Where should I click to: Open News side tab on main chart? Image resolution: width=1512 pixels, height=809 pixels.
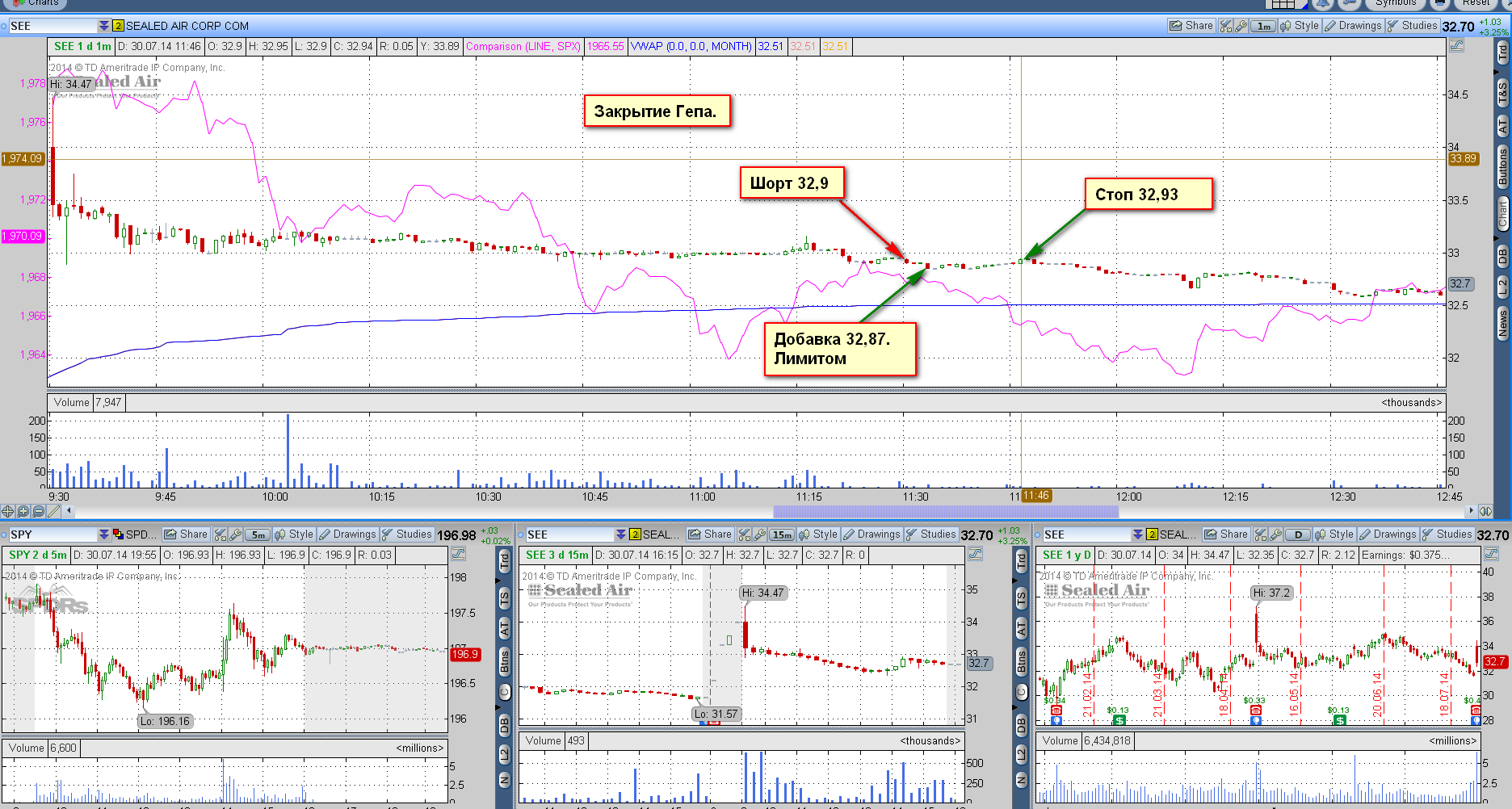(x=1502, y=322)
